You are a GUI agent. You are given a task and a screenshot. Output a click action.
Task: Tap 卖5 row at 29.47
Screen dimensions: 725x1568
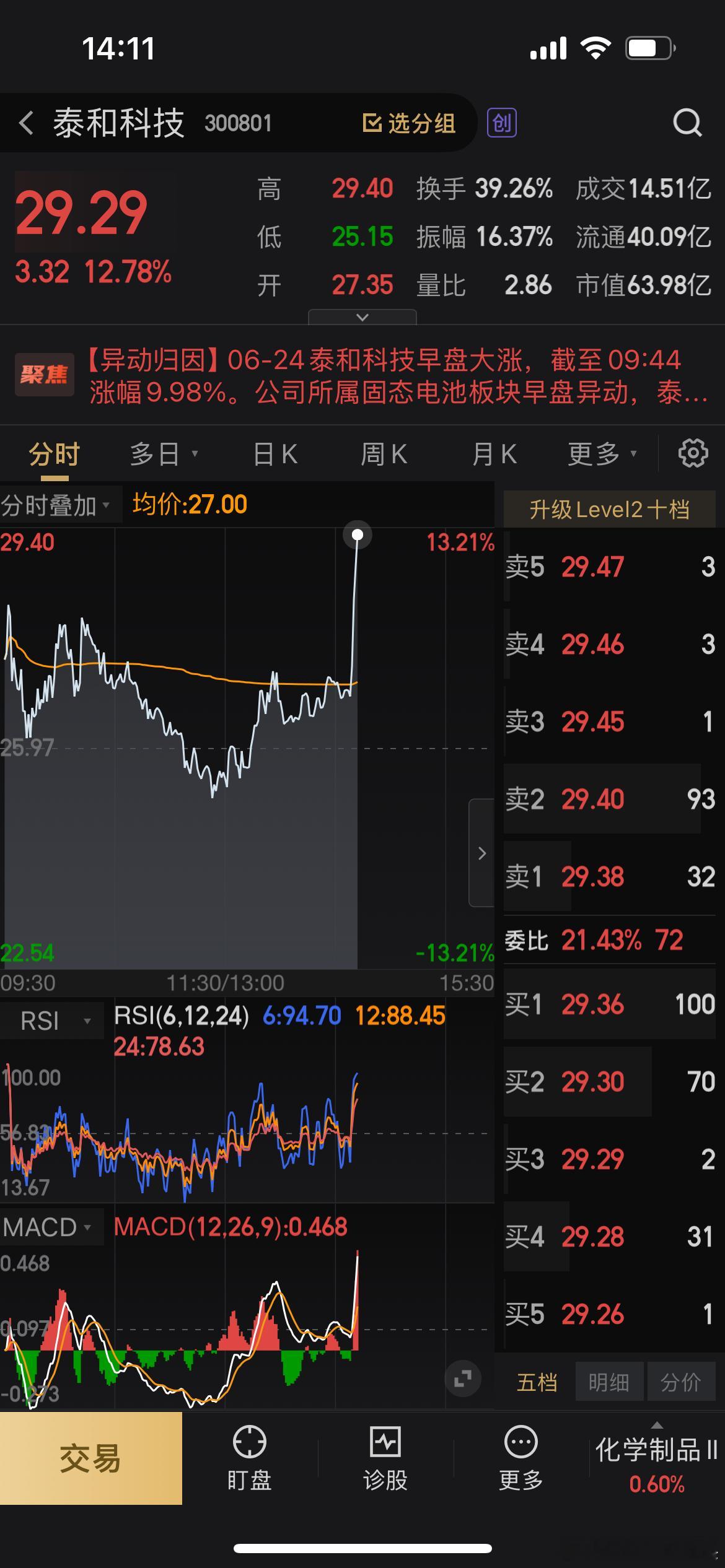tap(610, 567)
